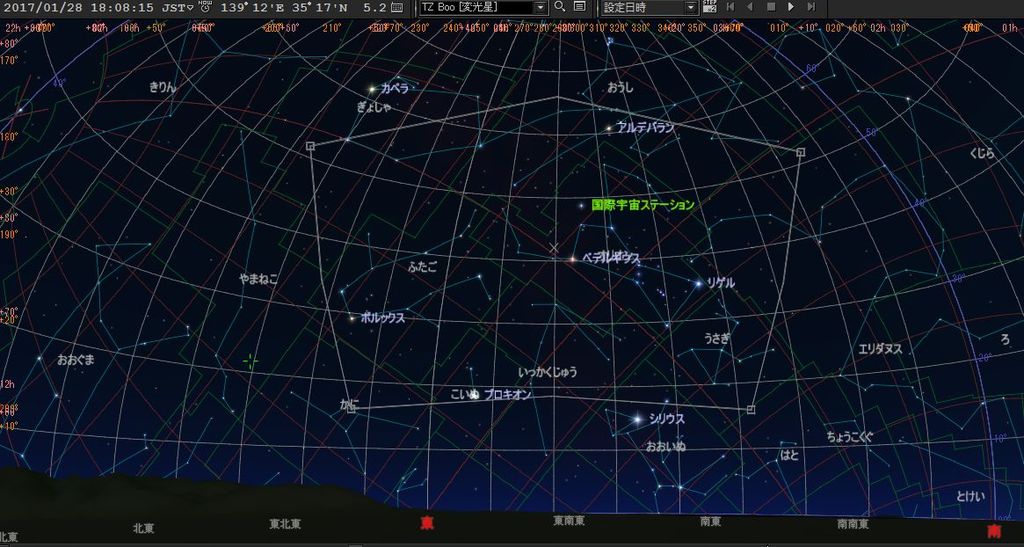Click the calendar icon after magnitude 5.2
Image resolution: width=1024 pixels, height=547 pixels.
pos(396,7)
